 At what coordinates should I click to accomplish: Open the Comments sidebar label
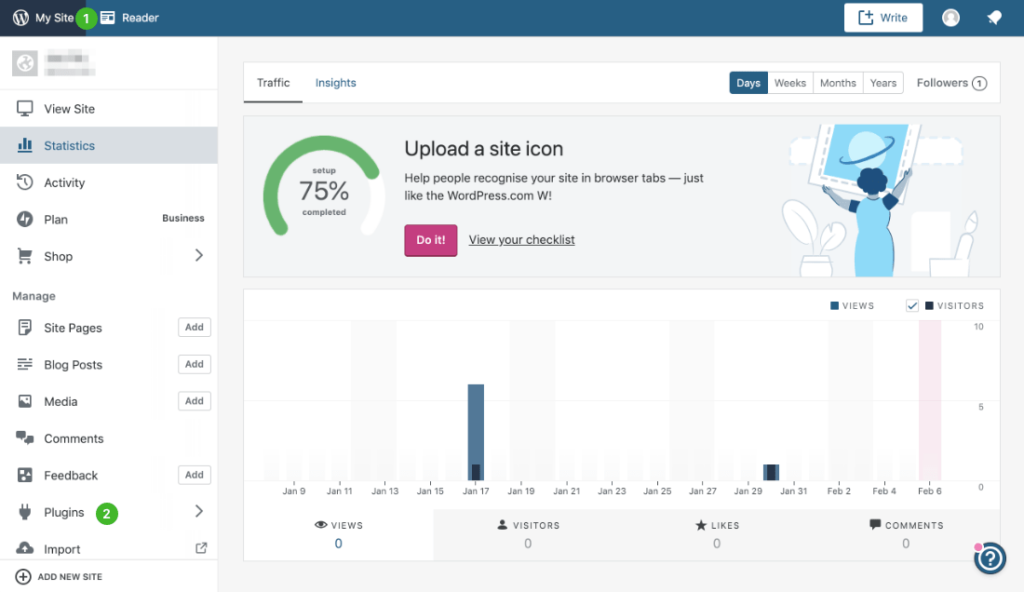point(74,438)
